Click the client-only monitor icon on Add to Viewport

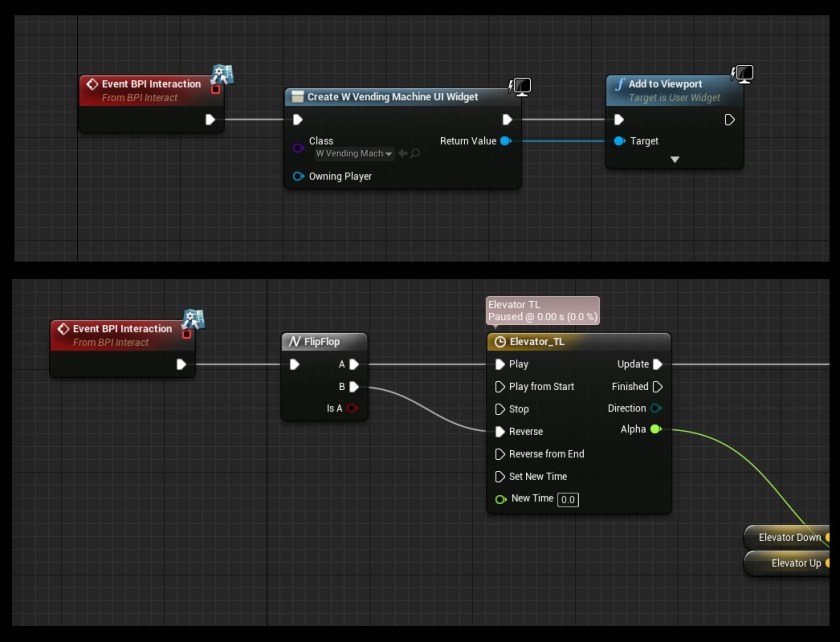tap(743, 73)
